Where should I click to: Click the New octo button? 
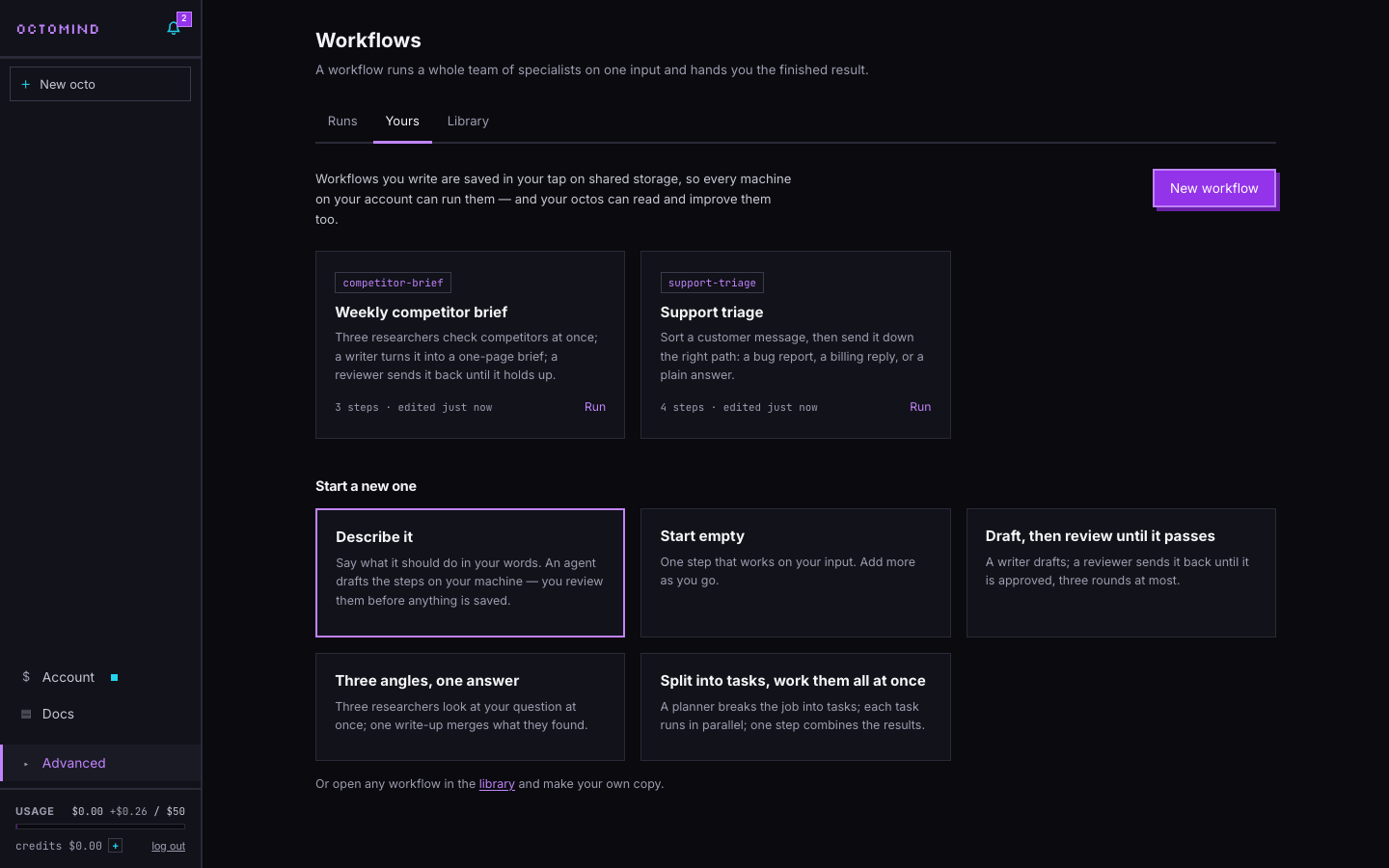[x=100, y=84]
